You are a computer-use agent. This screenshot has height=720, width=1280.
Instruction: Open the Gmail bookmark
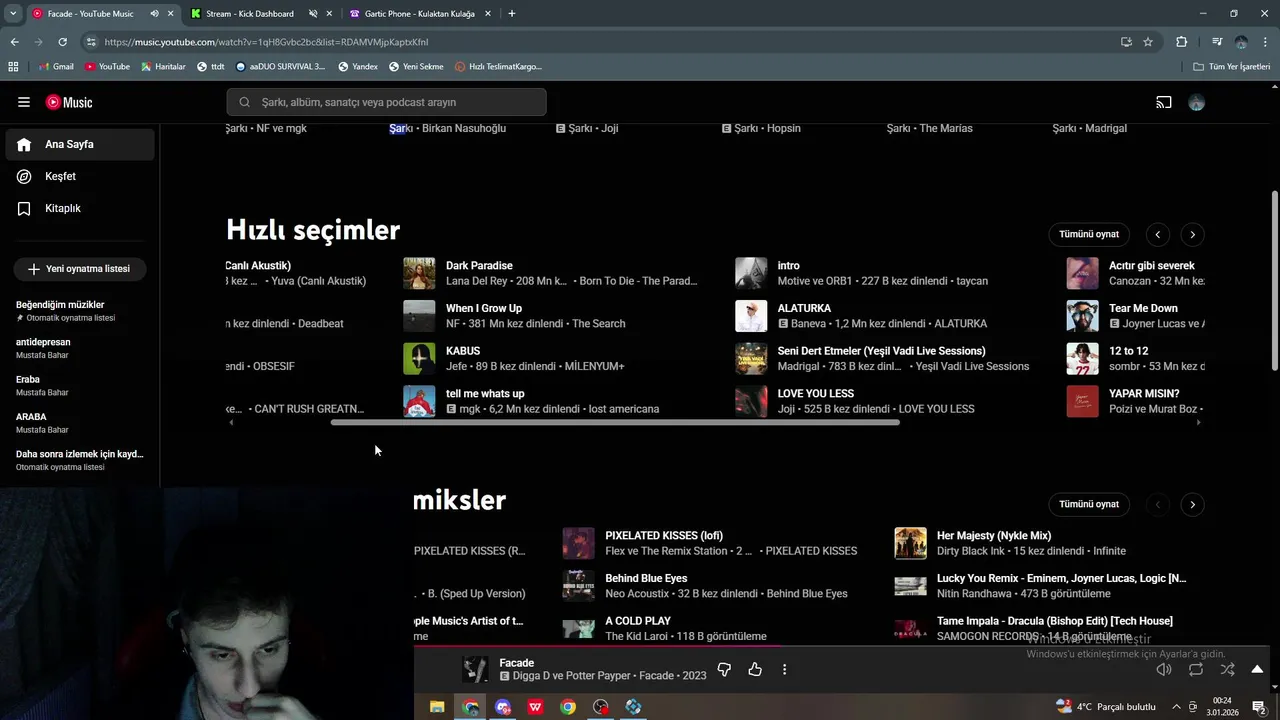tap(56, 67)
